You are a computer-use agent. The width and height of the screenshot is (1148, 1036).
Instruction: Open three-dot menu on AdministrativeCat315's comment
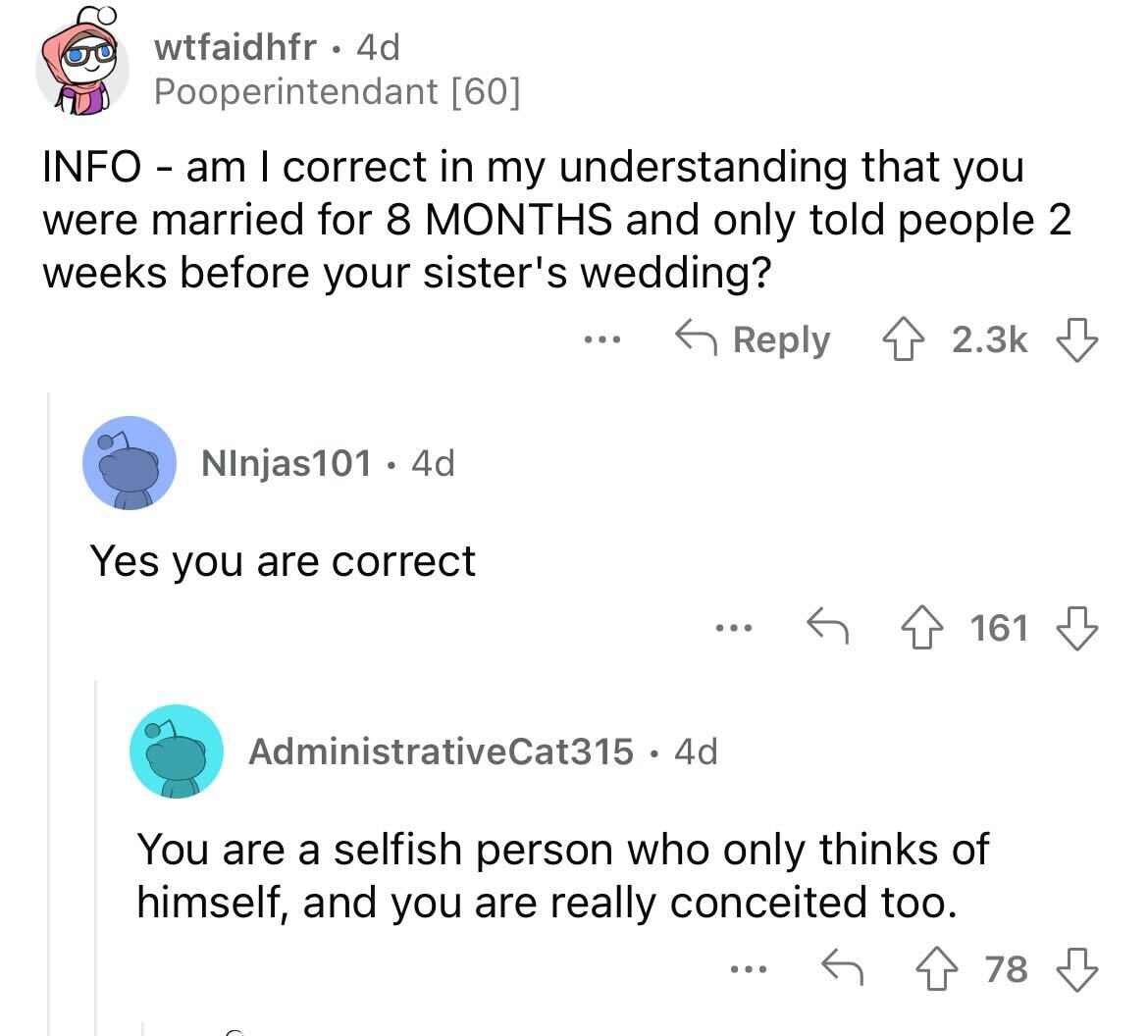749,969
